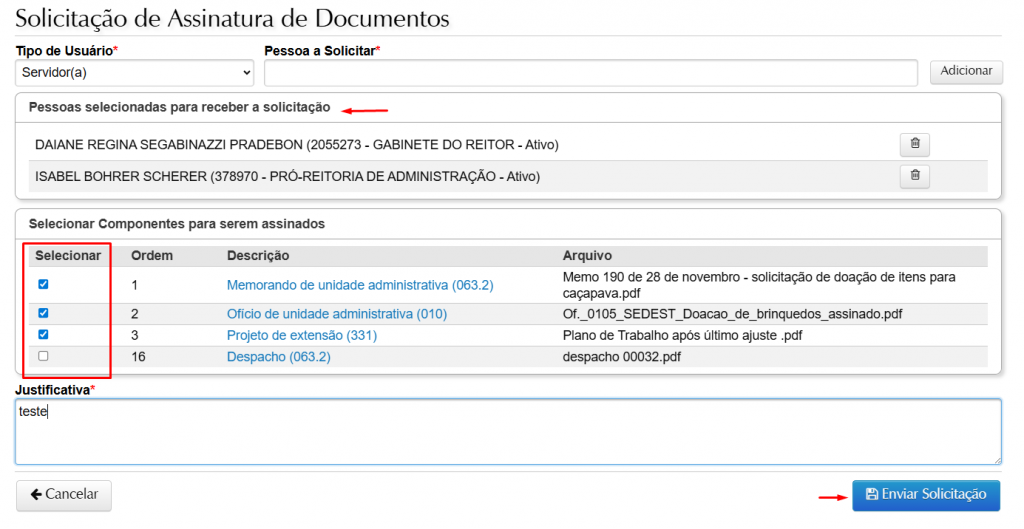
Task: Click the Enviar Solicitação button
Action: click(925, 495)
